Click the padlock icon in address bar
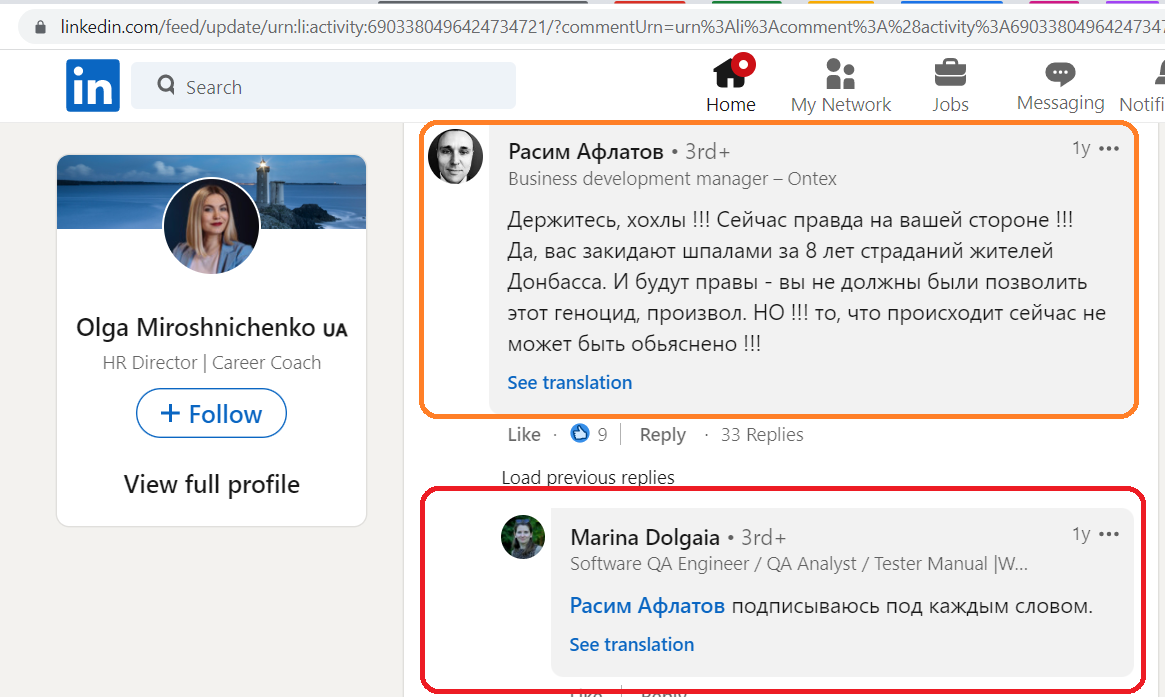Image resolution: width=1165 pixels, height=697 pixels. point(40,27)
